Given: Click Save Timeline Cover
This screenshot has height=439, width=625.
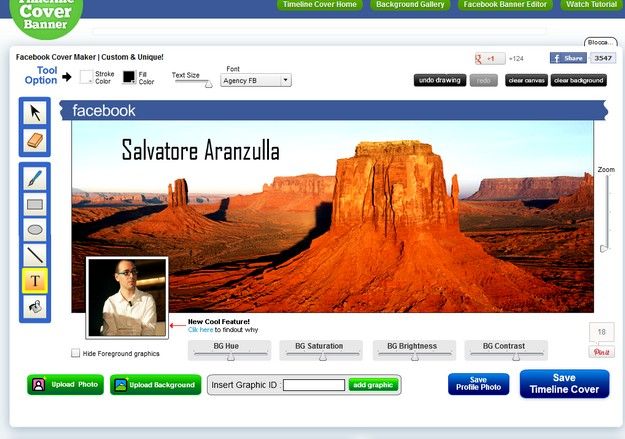Looking at the screenshot, I should [564, 384].
